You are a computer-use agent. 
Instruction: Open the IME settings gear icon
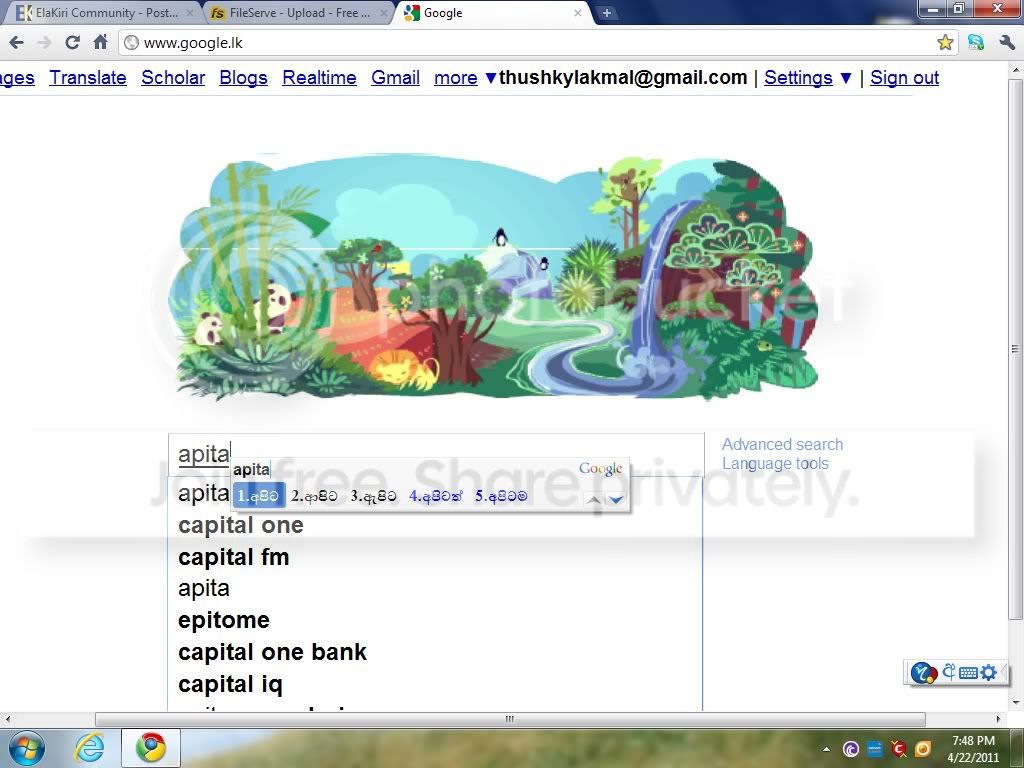[989, 672]
